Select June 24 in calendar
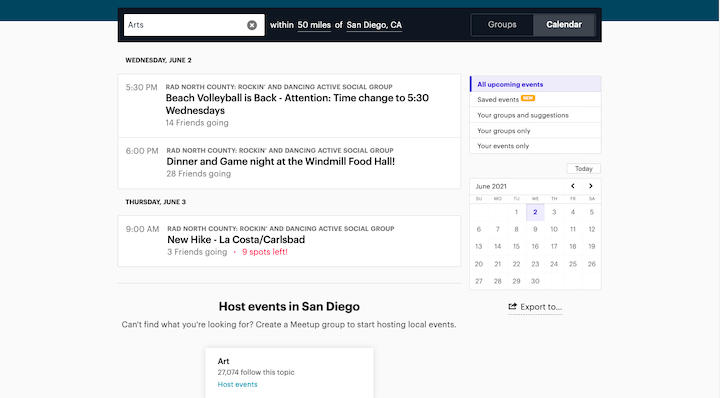 tap(554, 264)
